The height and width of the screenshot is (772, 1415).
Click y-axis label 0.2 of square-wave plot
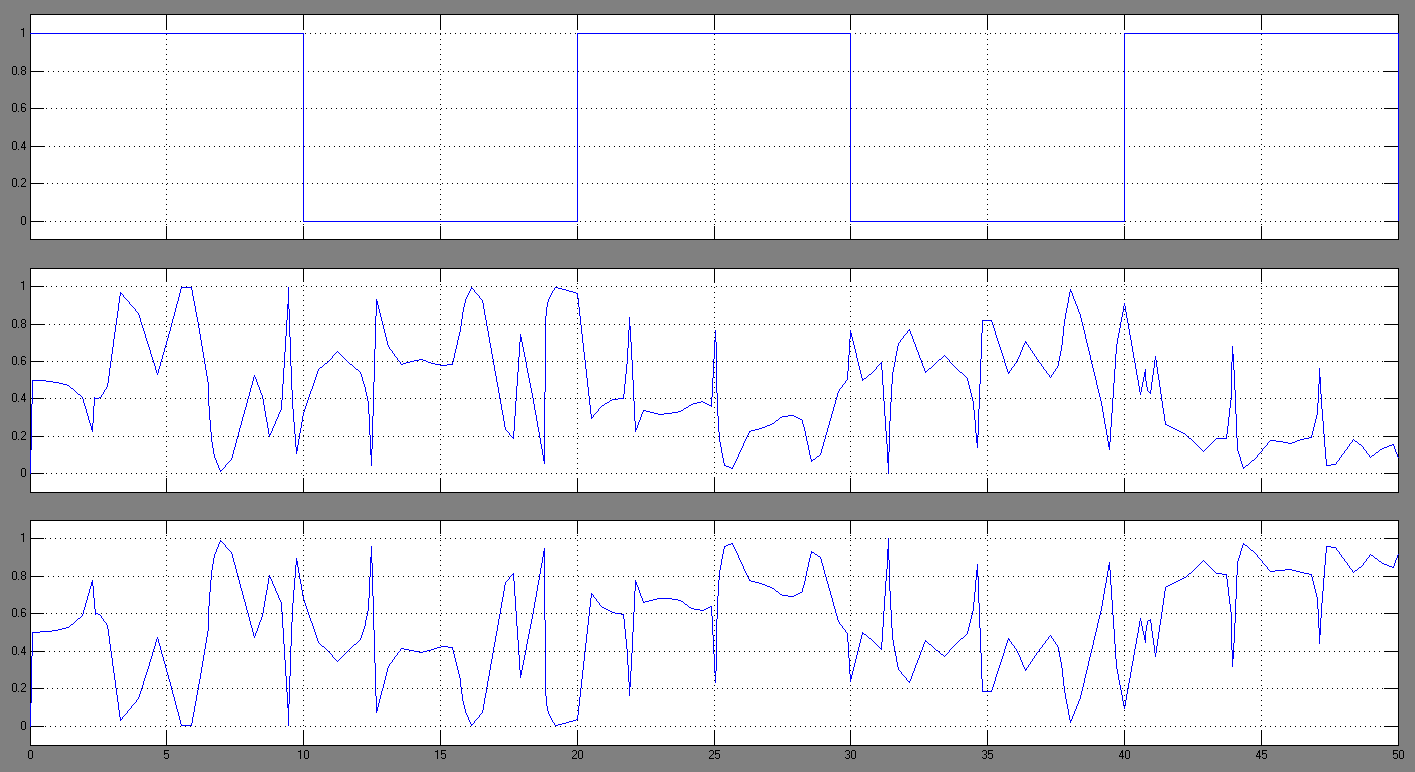tap(18, 184)
